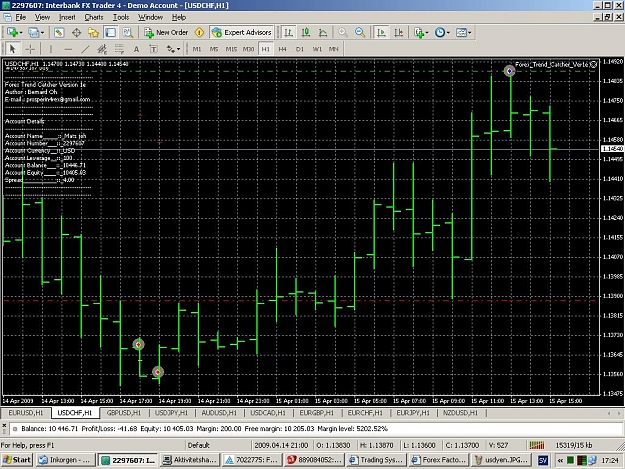This screenshot has width=625, height=469.
Task: Toggle the Expert Advisors button
Action: click(242, 33)
